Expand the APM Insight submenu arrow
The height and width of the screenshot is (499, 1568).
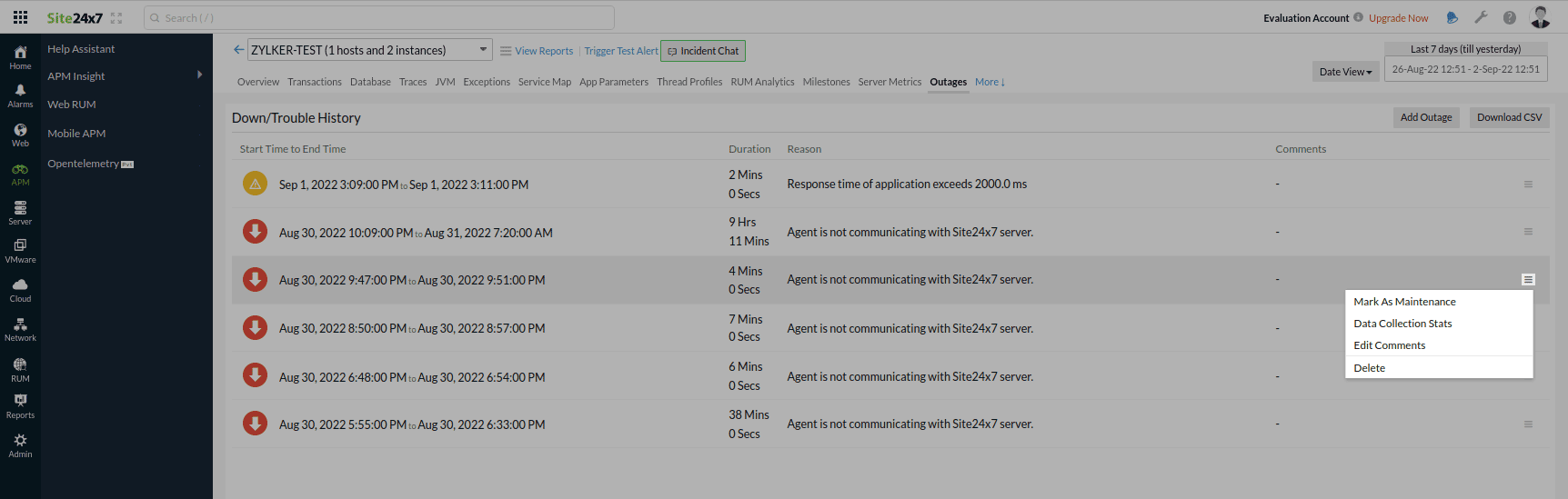pos(199,75)
